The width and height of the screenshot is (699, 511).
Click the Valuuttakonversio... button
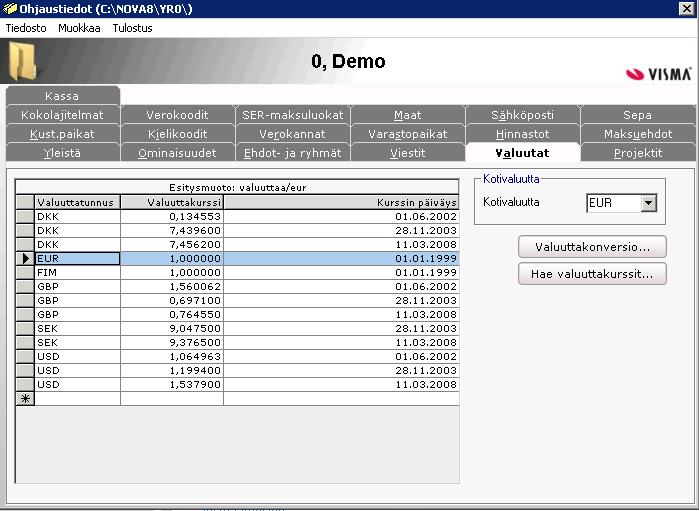click(592, 247)
